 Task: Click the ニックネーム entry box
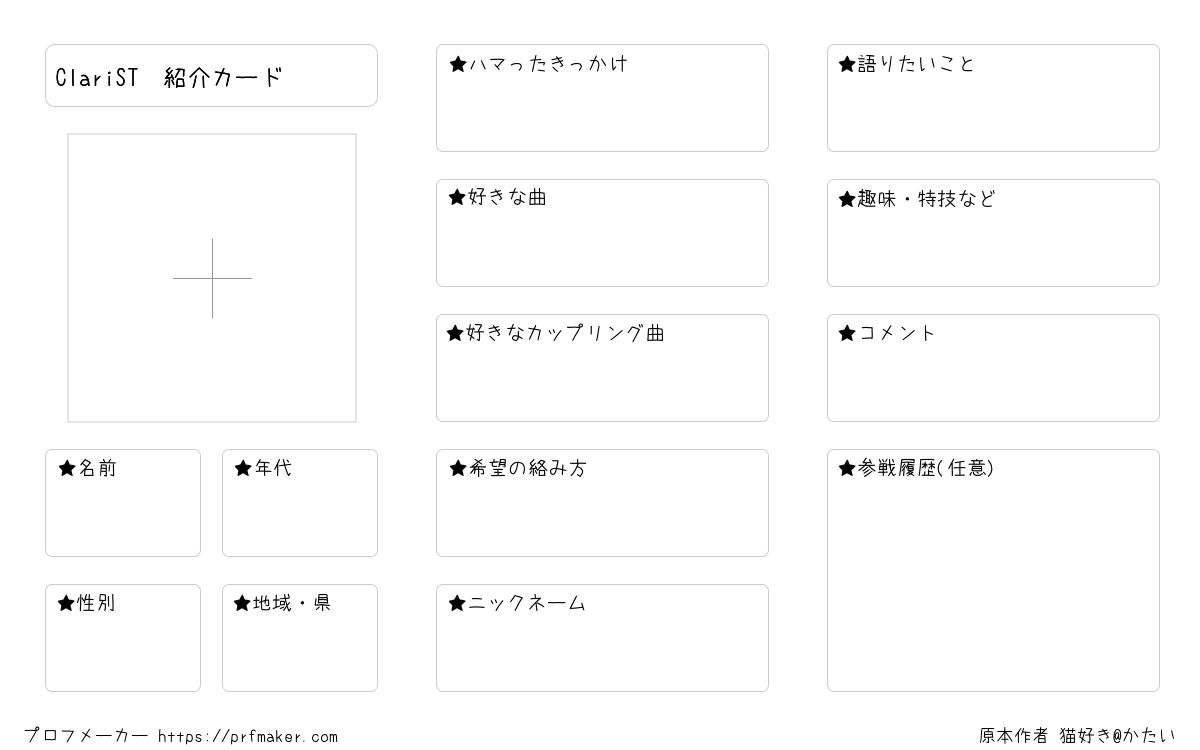602,638
